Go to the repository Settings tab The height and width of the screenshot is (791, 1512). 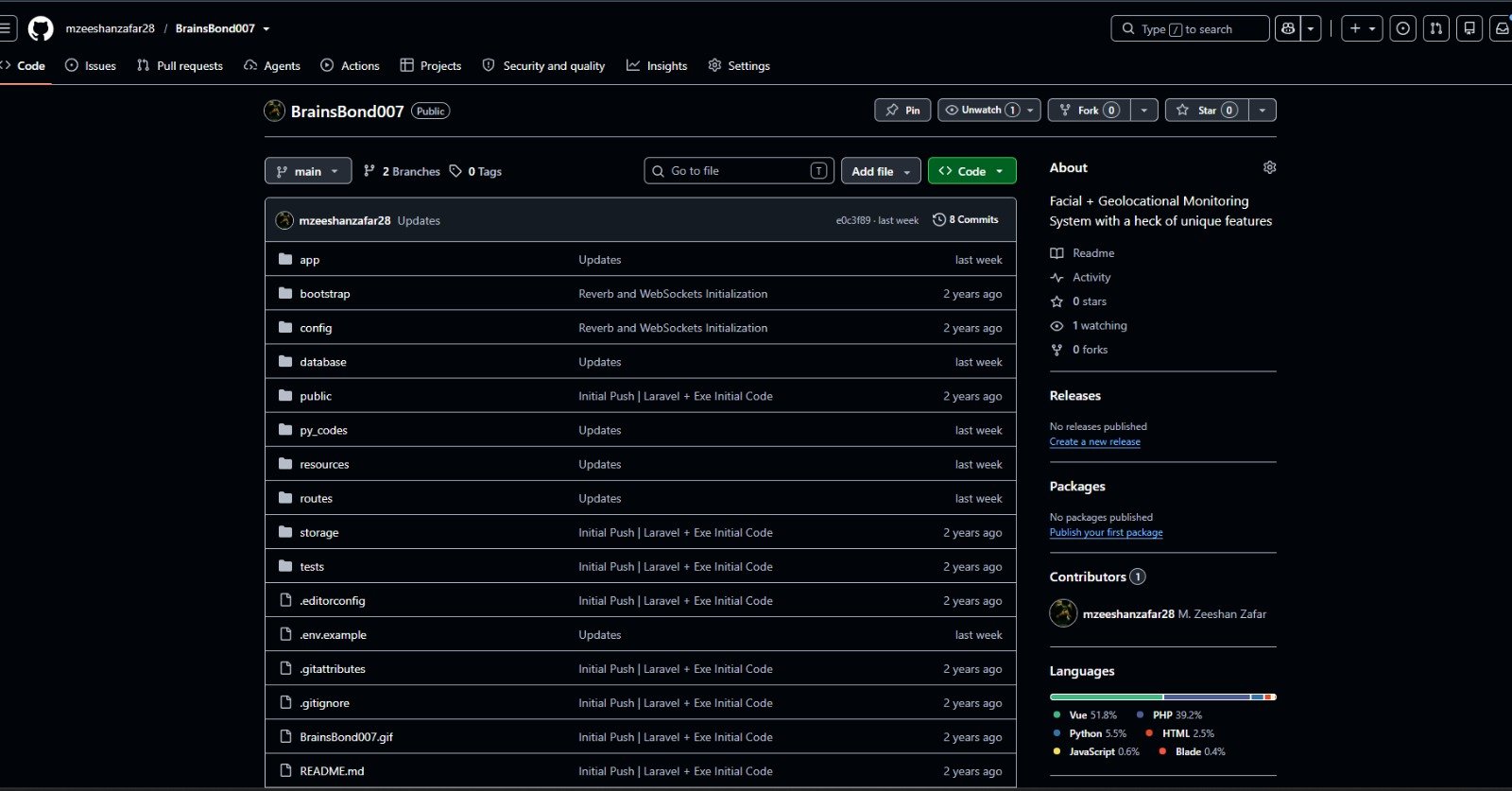pyautogui.click(x=739, y=65)
